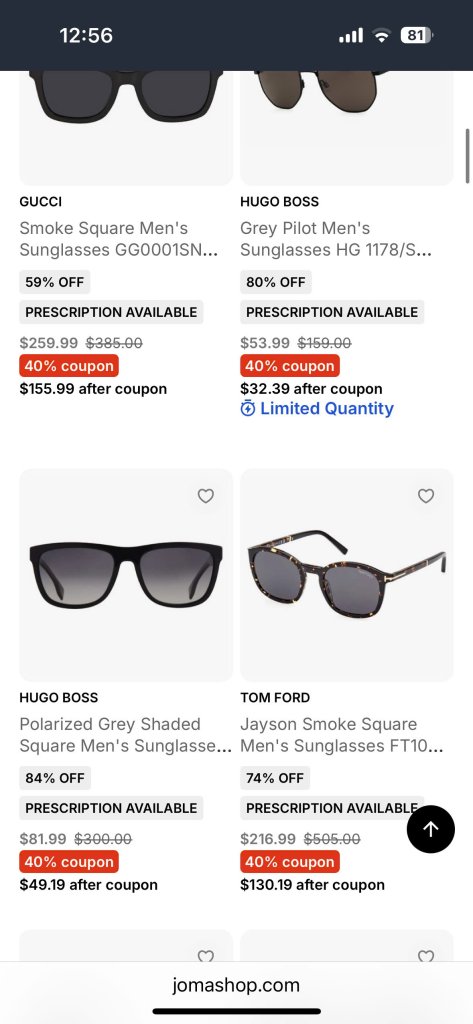Click 40% coupon badge on $81.99 item
Screen dimensions: 473x1024
click(69, 862)
